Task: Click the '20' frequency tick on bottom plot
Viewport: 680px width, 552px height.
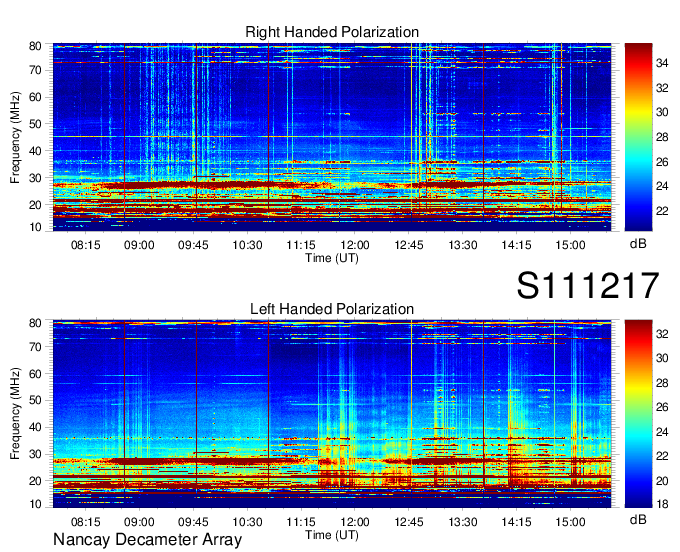Action: 35,481
